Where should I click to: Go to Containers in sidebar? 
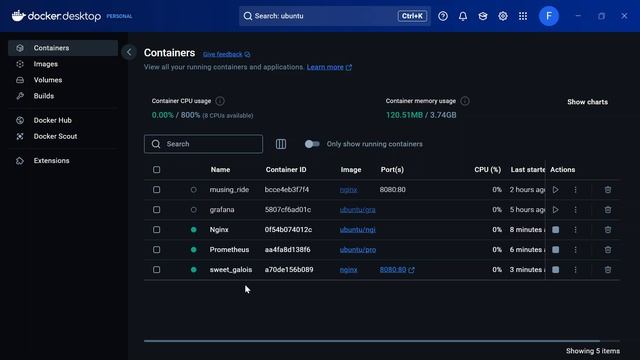tap(63, 48)
